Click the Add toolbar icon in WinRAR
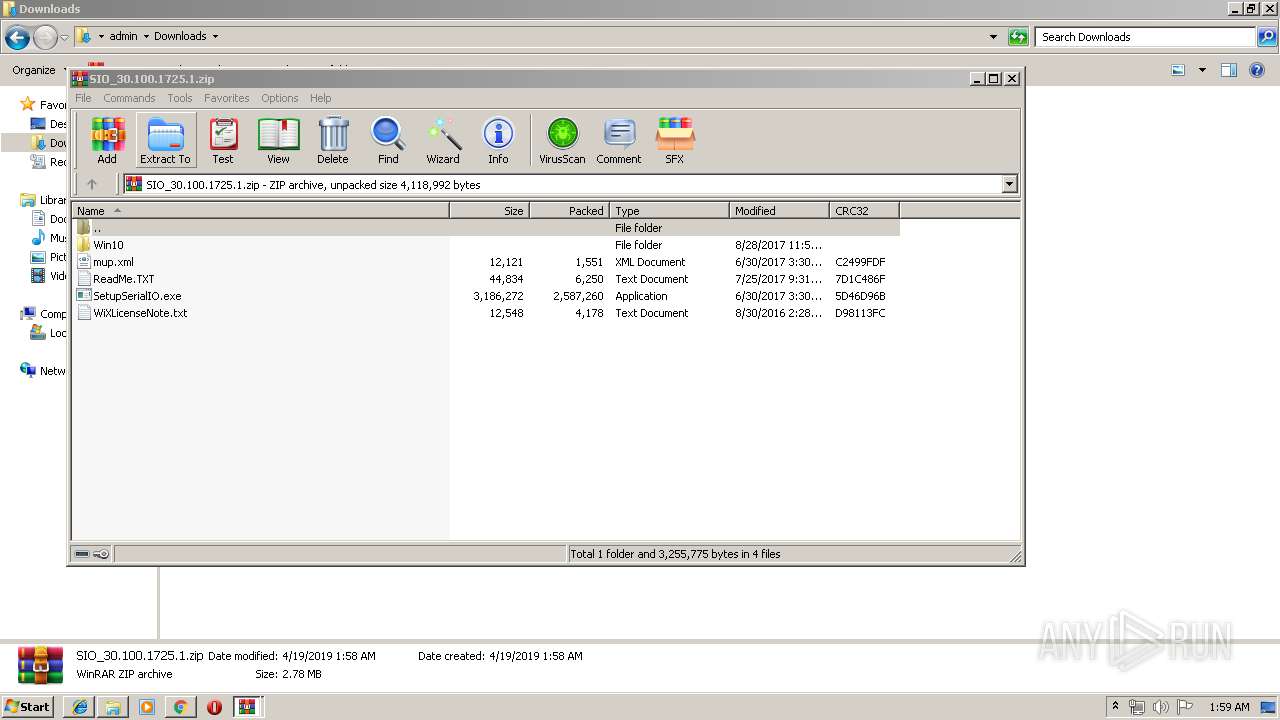Image resolution: width=1280 pixels, height=720 pixels. click(107, 140)
